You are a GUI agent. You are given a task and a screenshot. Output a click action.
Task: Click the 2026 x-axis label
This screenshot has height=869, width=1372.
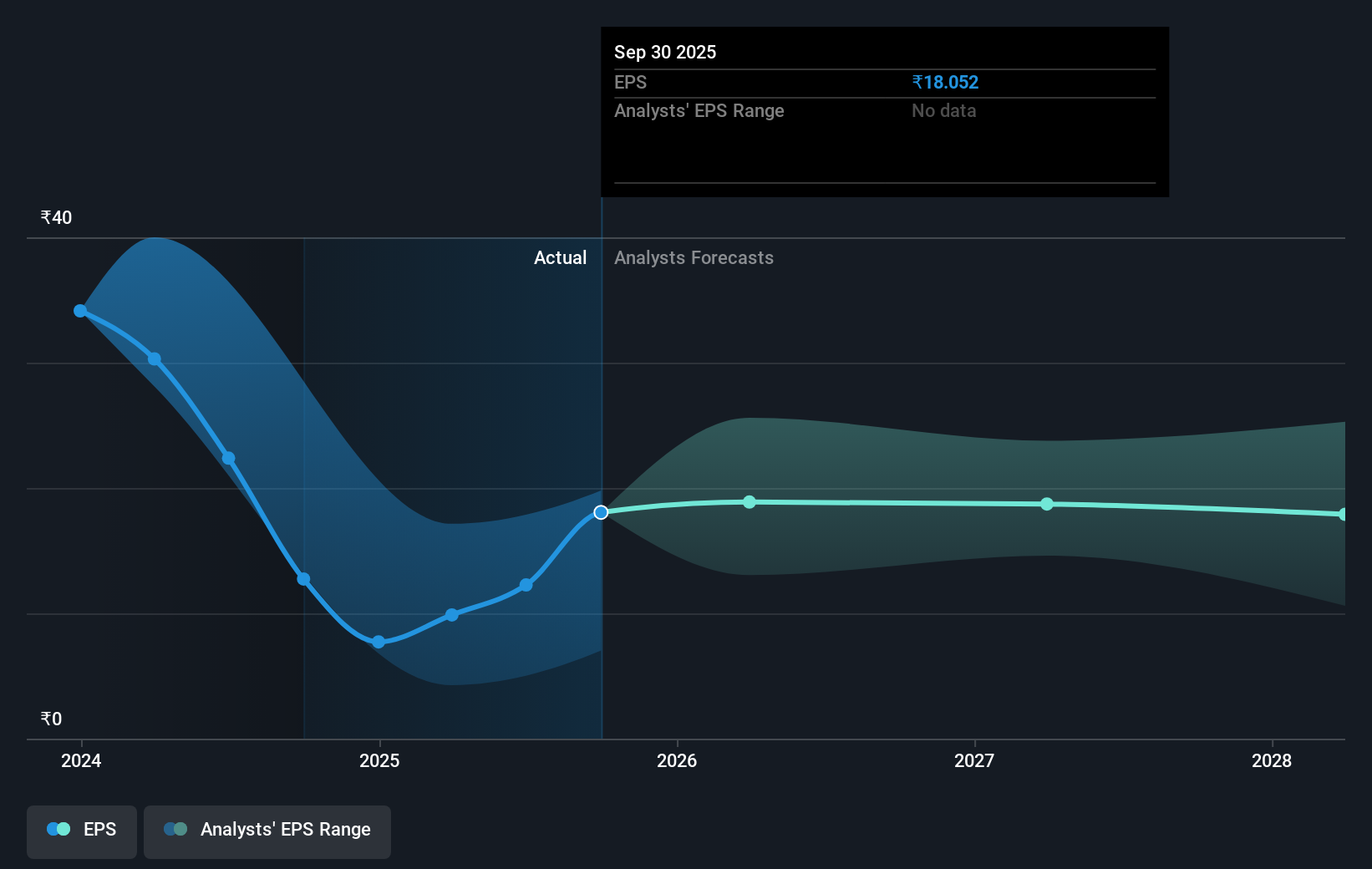(677, 760)
